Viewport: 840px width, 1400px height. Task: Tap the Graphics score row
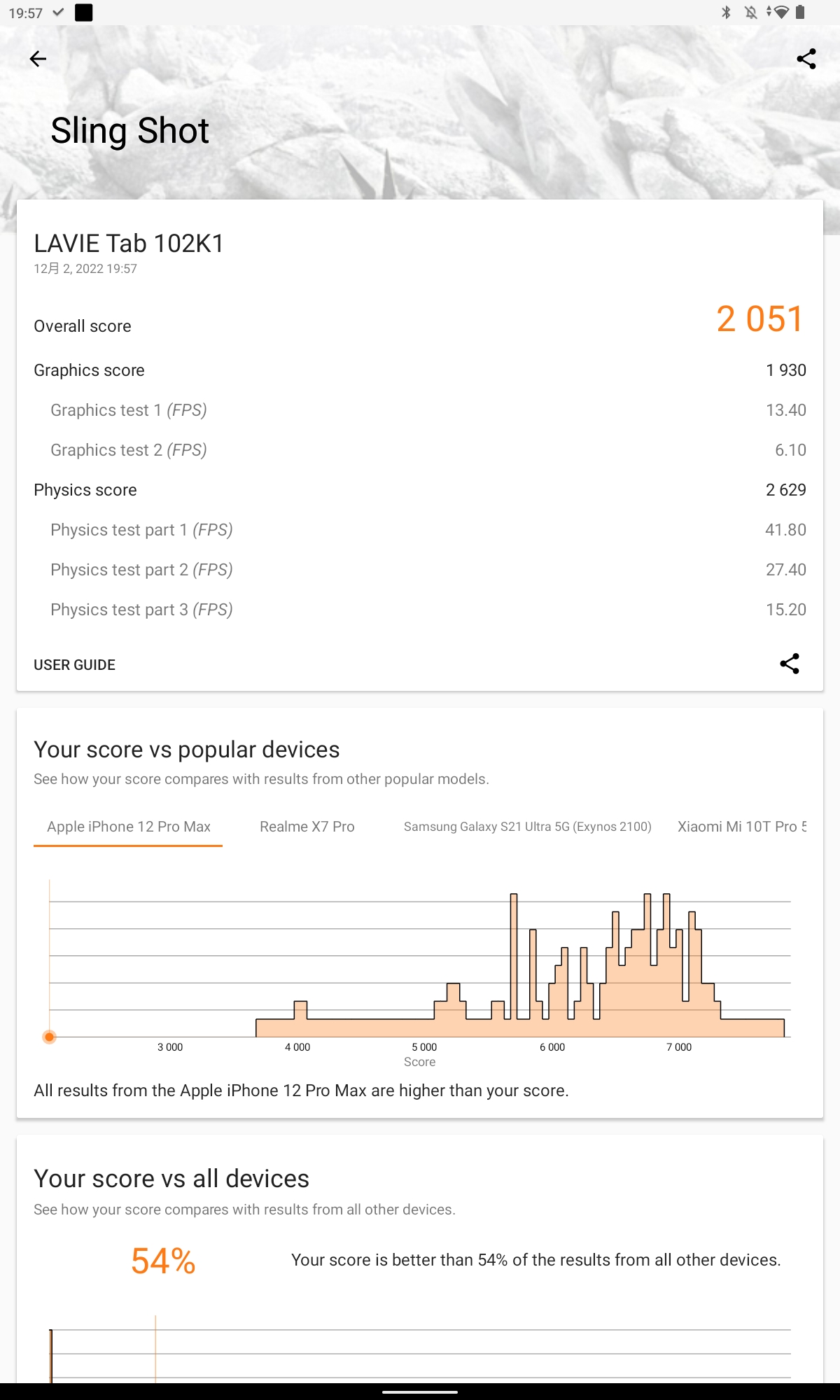(420, 370)
